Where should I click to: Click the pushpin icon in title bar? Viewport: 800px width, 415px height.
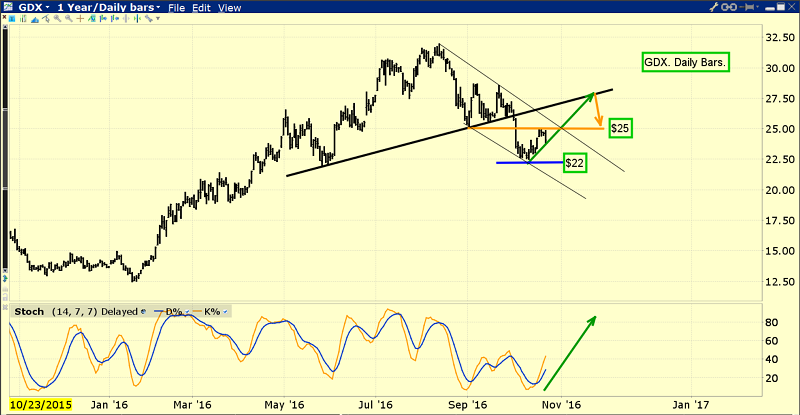(x=746, y=7)
